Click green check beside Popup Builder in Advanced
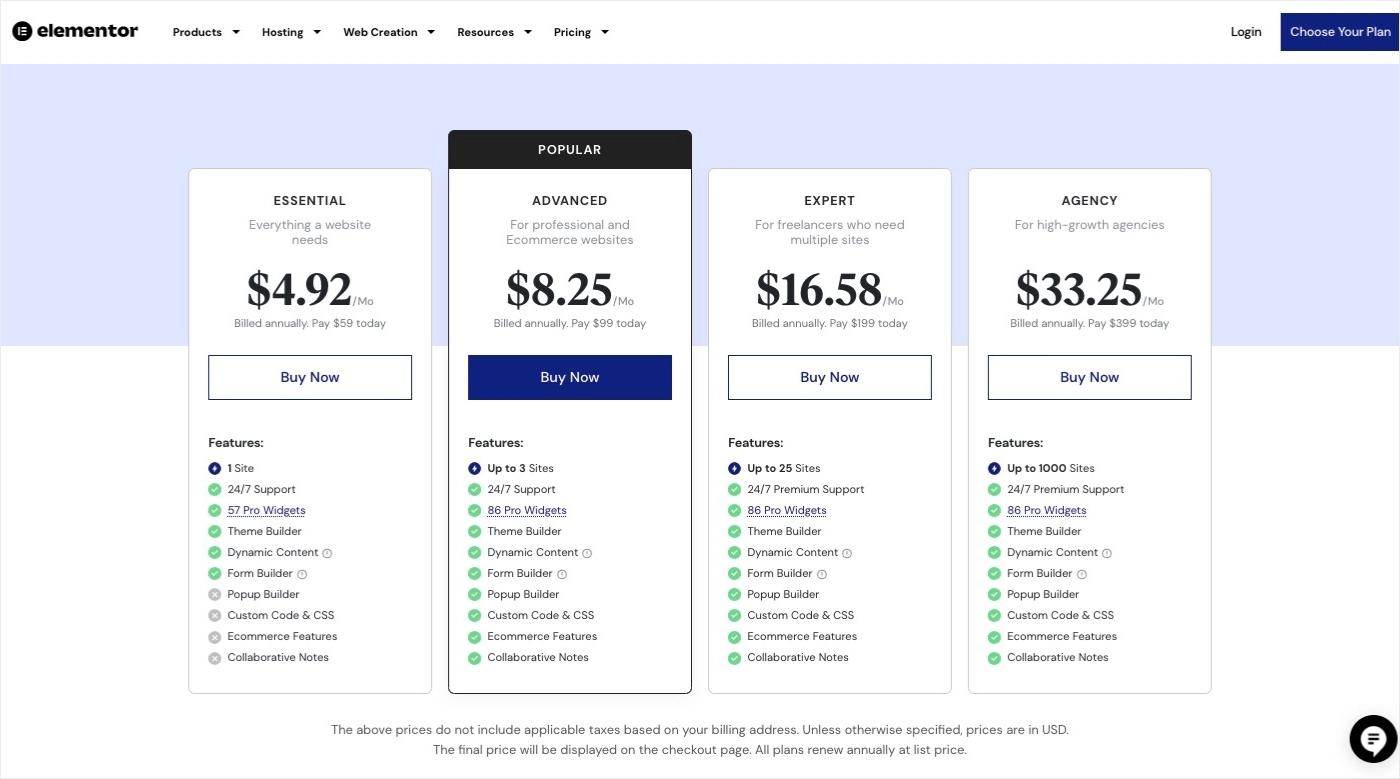Viewport: 1400px width, 779px height. [x=474, y=594]
